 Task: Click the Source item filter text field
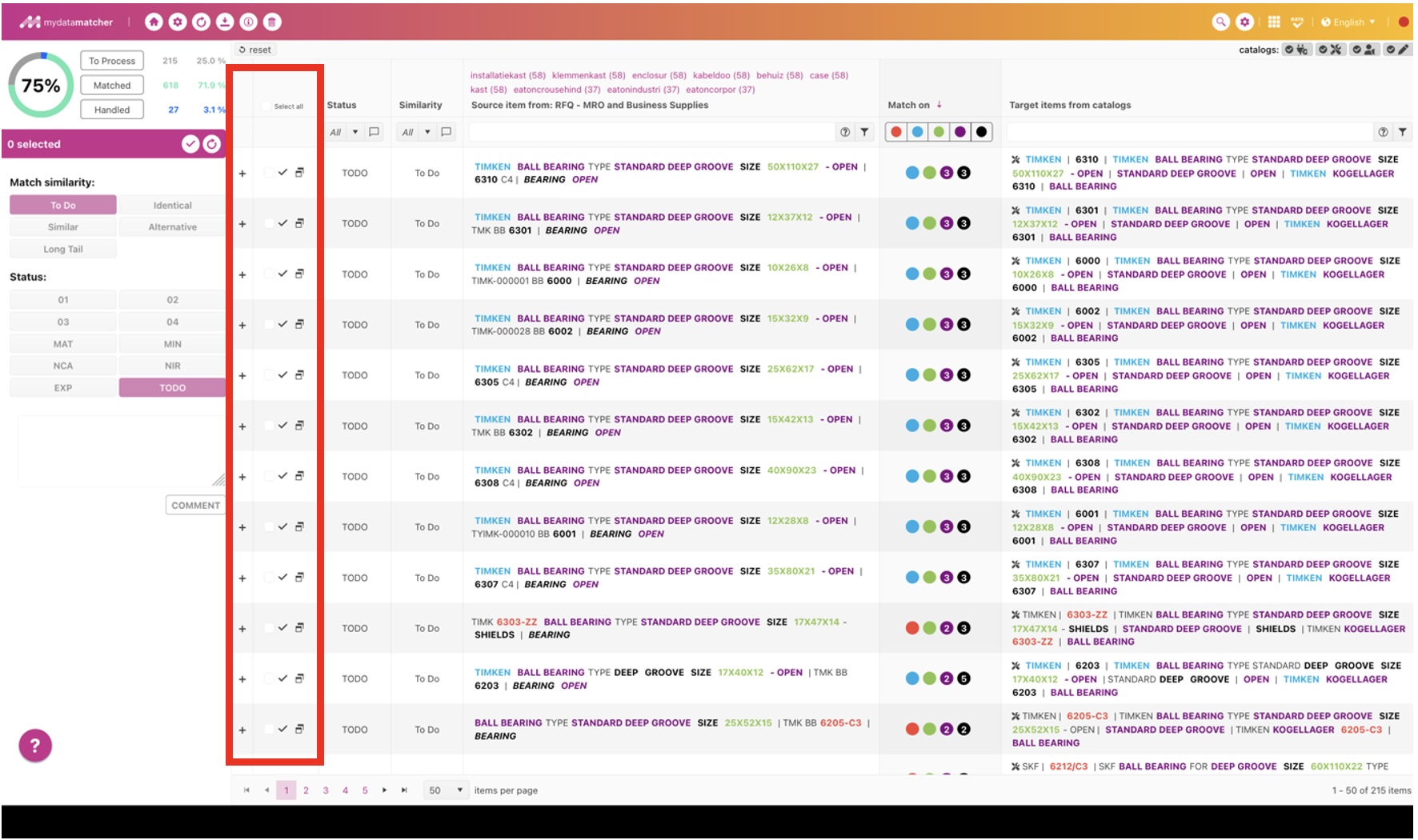[652, 132]
